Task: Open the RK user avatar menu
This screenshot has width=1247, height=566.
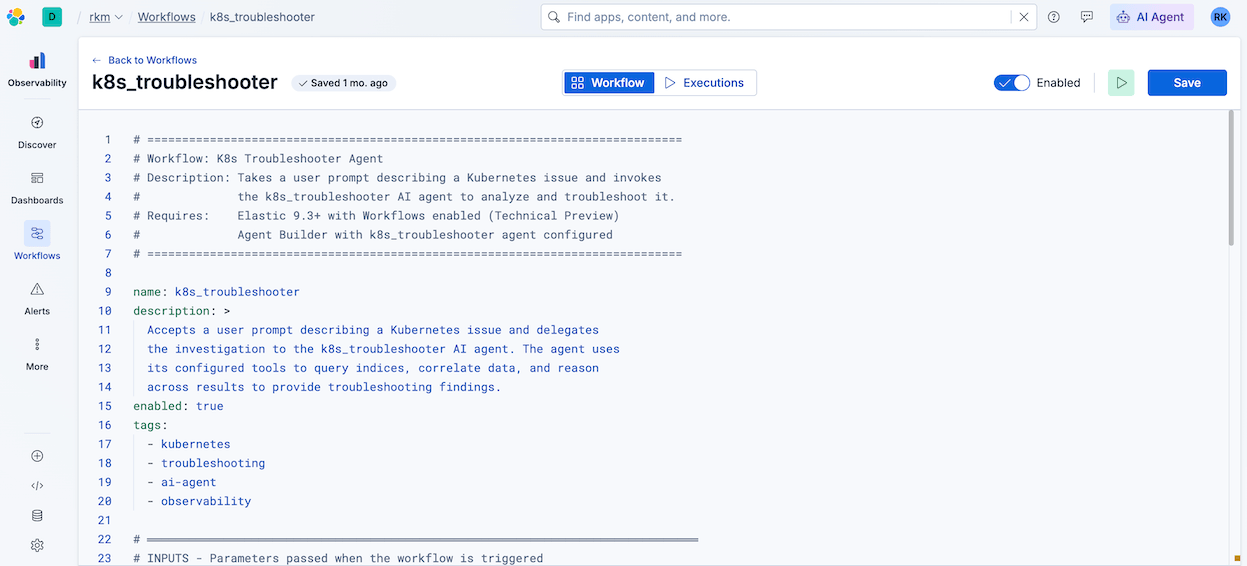Action: (x=1220, y=17)
